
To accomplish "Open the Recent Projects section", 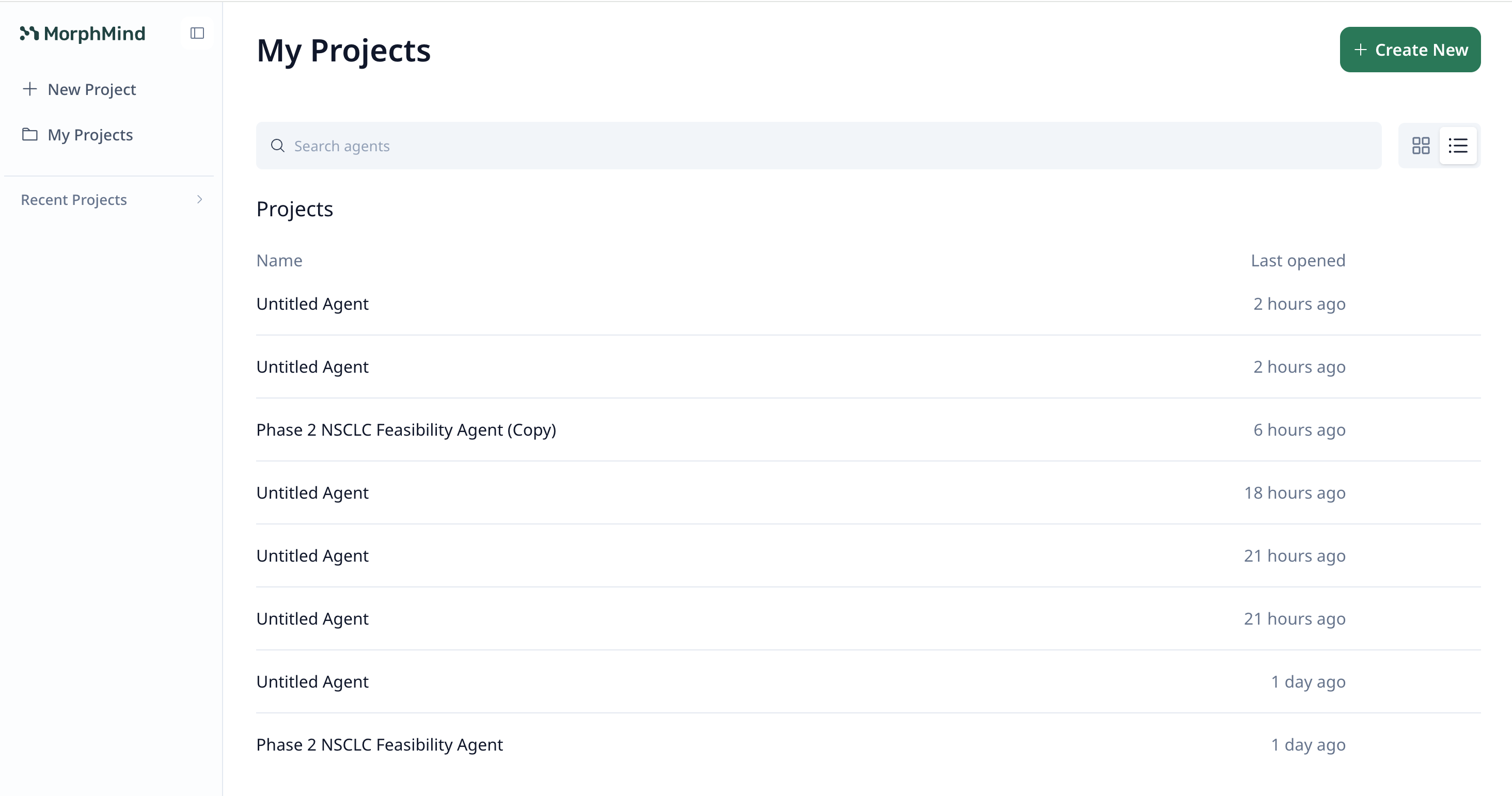I will (74, 200).
